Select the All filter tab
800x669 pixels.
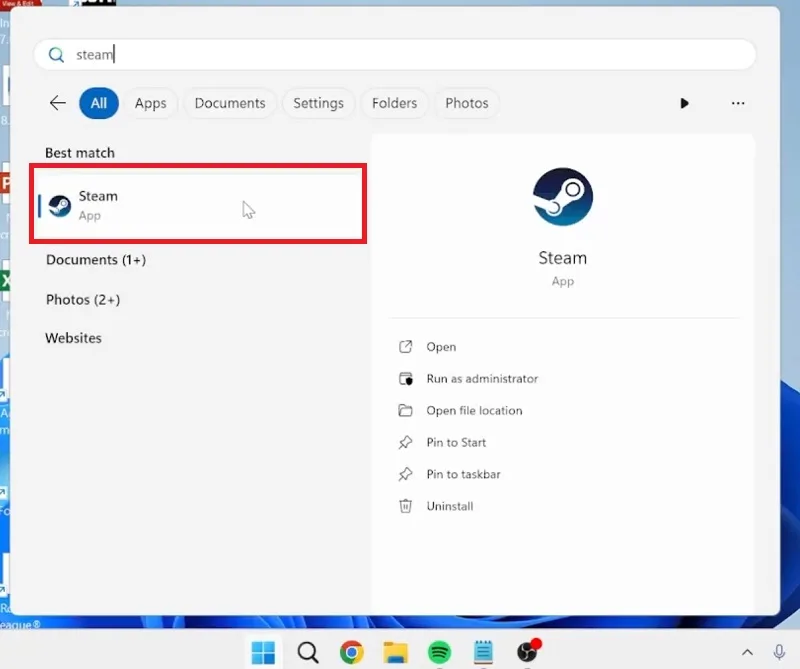pos(99,103)
